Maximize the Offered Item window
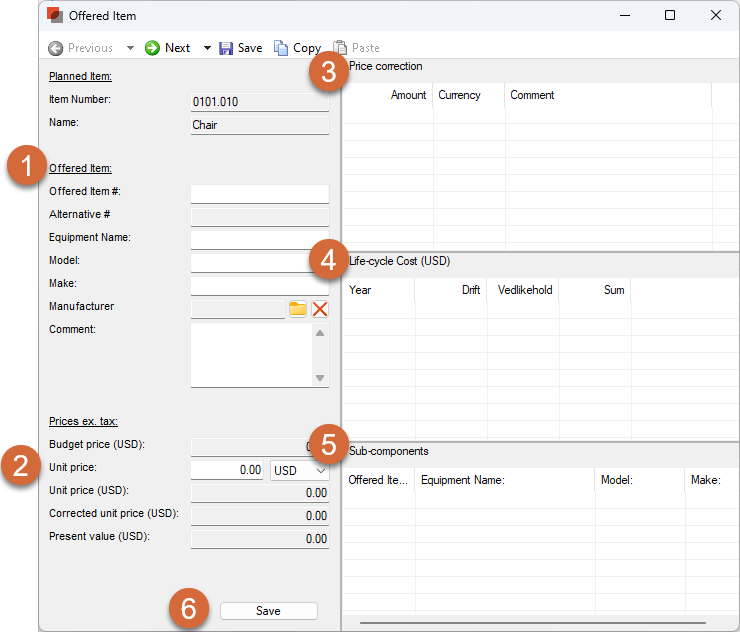 670,16
